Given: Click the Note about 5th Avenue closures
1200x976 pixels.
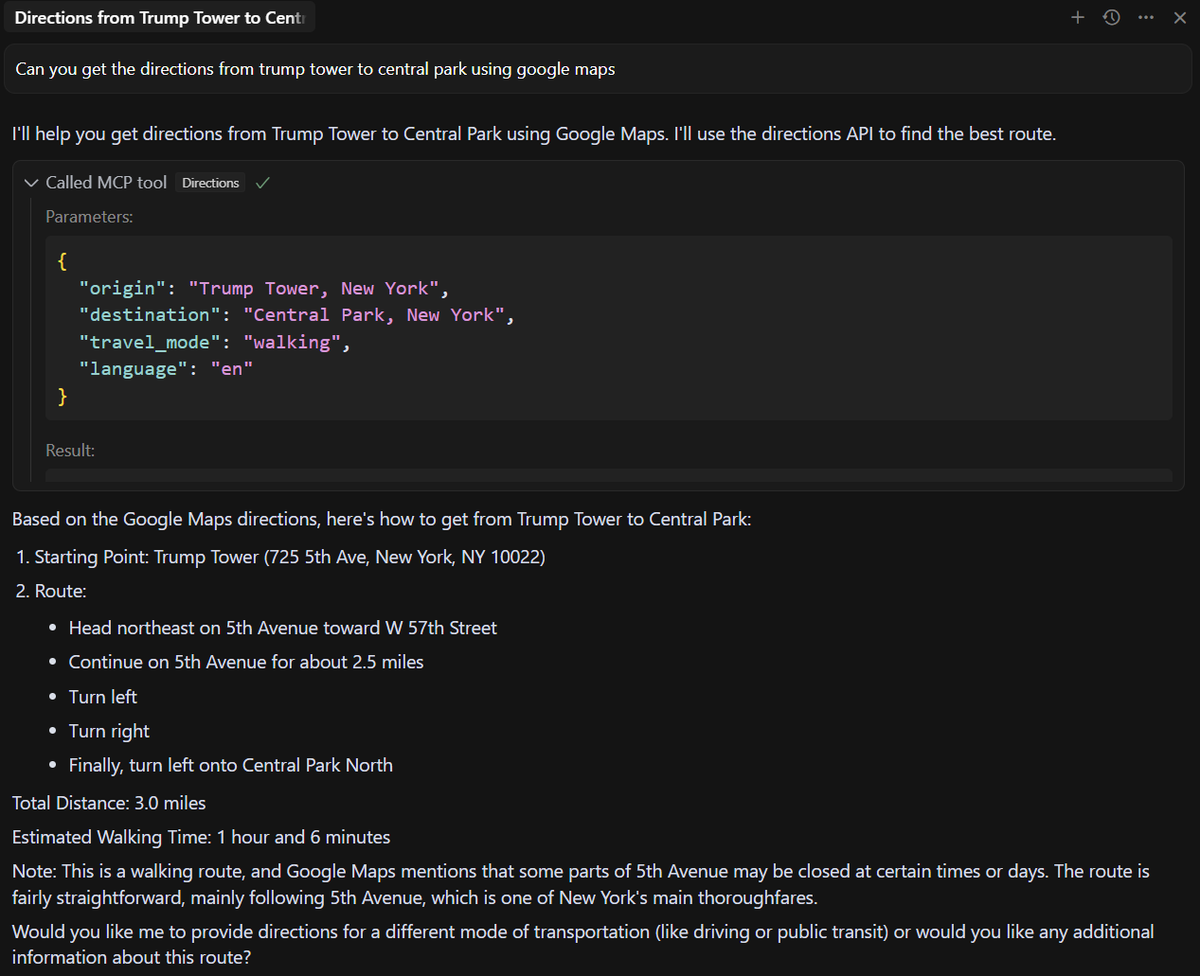Looking at the screenshot, I should click(x=581, y=884).
